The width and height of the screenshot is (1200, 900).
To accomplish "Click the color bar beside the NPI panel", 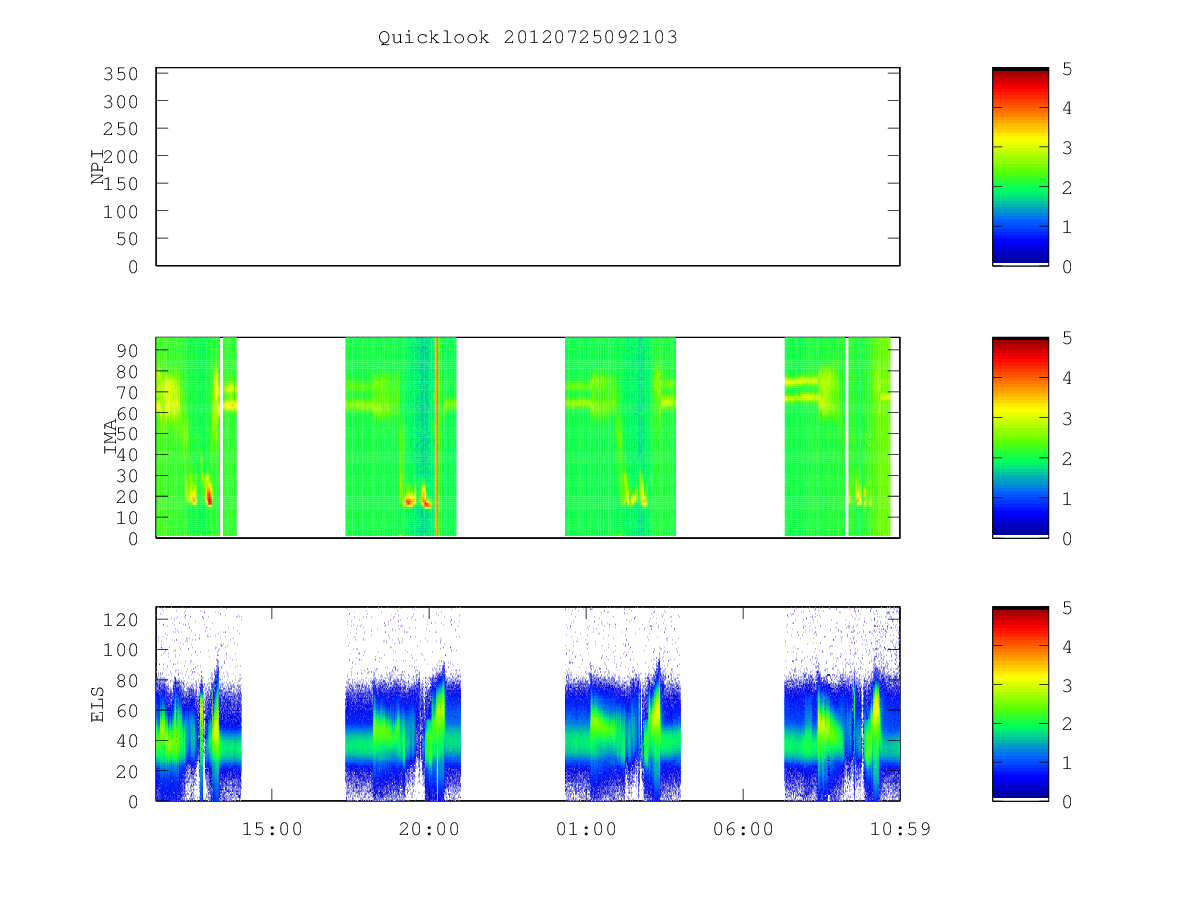I will point(1020,167).
